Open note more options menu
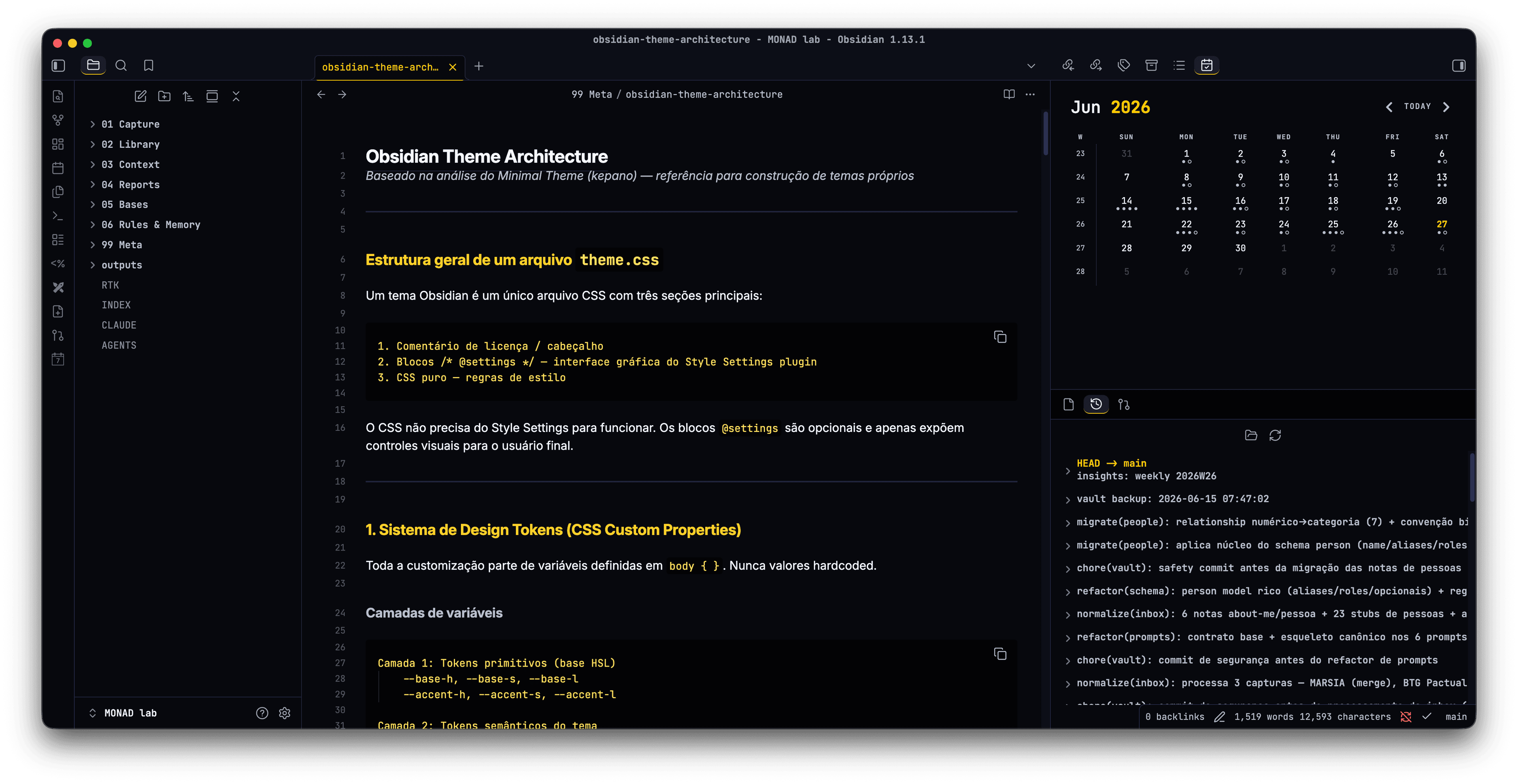Viewport: 1518px width, 784px height. [x=1030, y=94]
